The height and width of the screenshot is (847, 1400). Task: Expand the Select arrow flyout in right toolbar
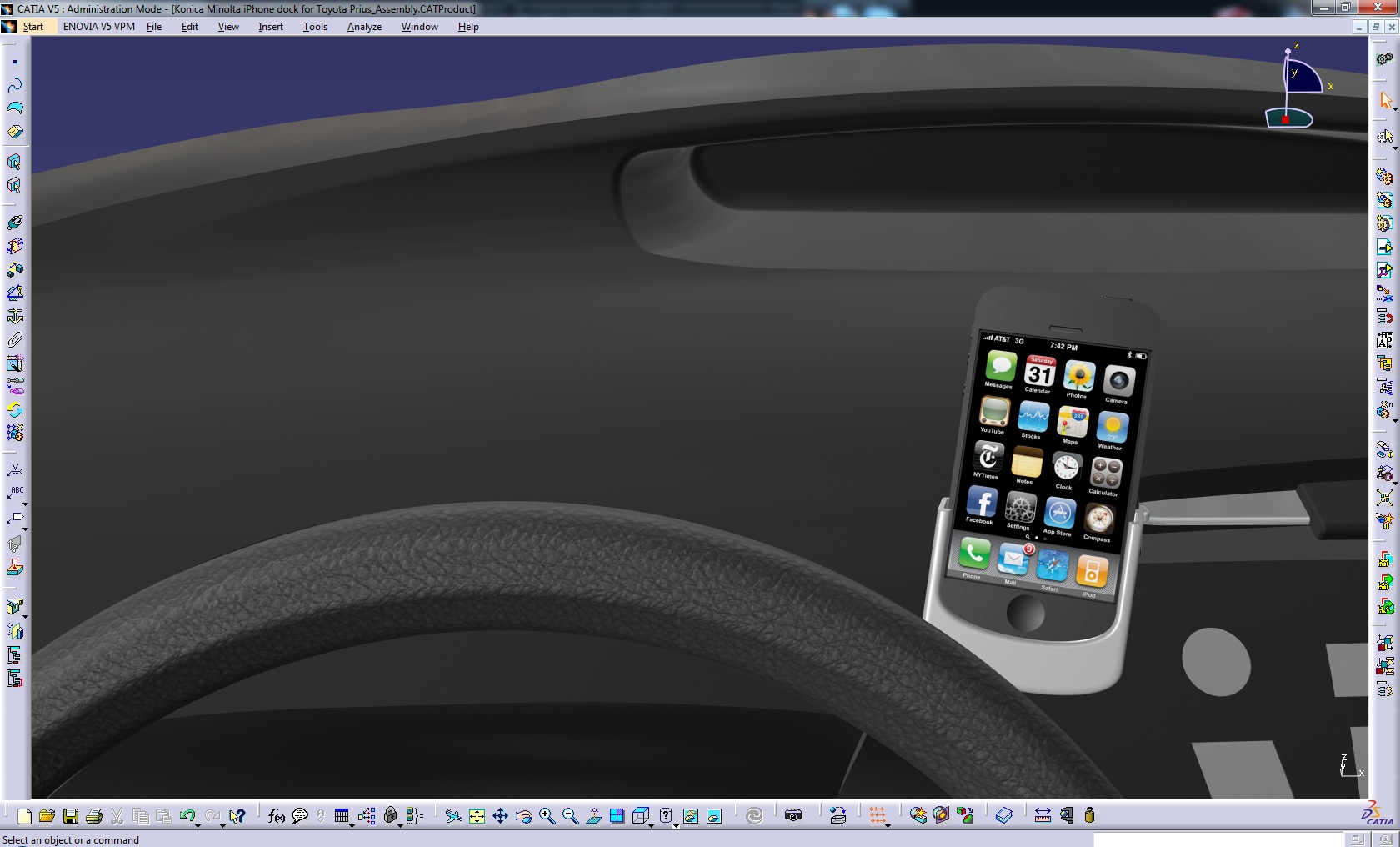[1394, 109]
